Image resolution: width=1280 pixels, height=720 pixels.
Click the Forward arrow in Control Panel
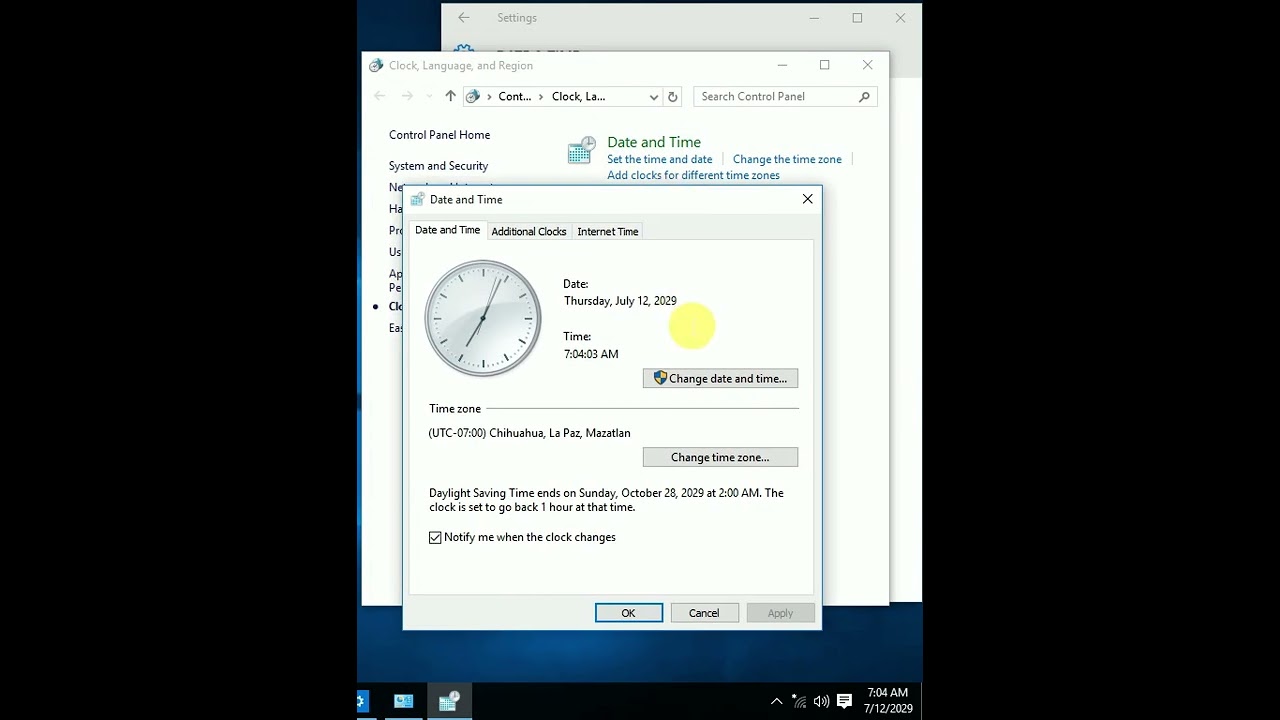pyautogui.click(x=407, y=96)
